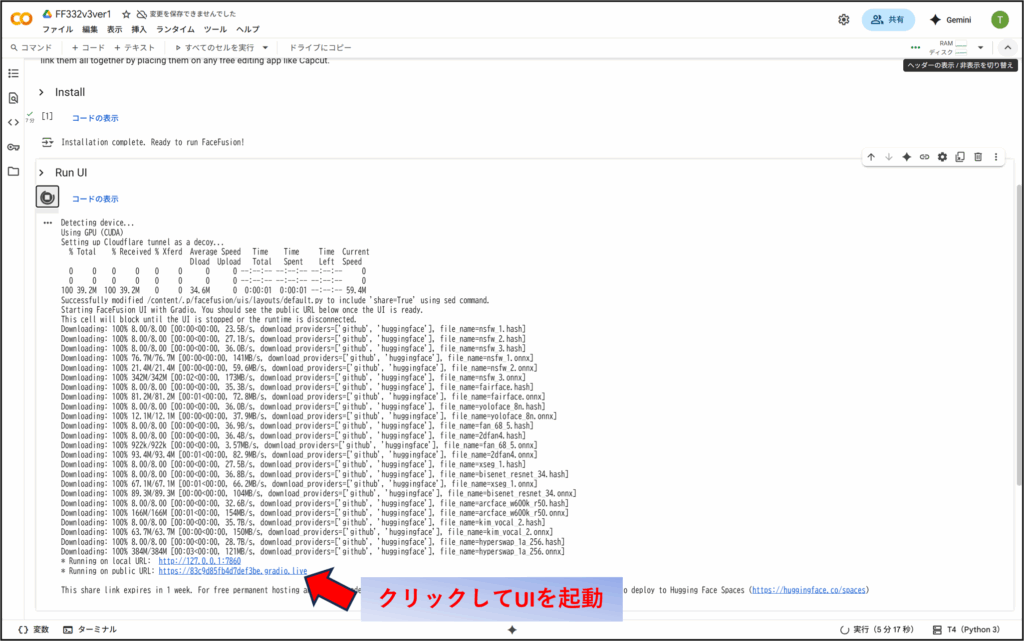This screenshot has height=641, width=1024.
Task: Open the local URL http://127.0.0.1:7860
Action: [199, 561]
